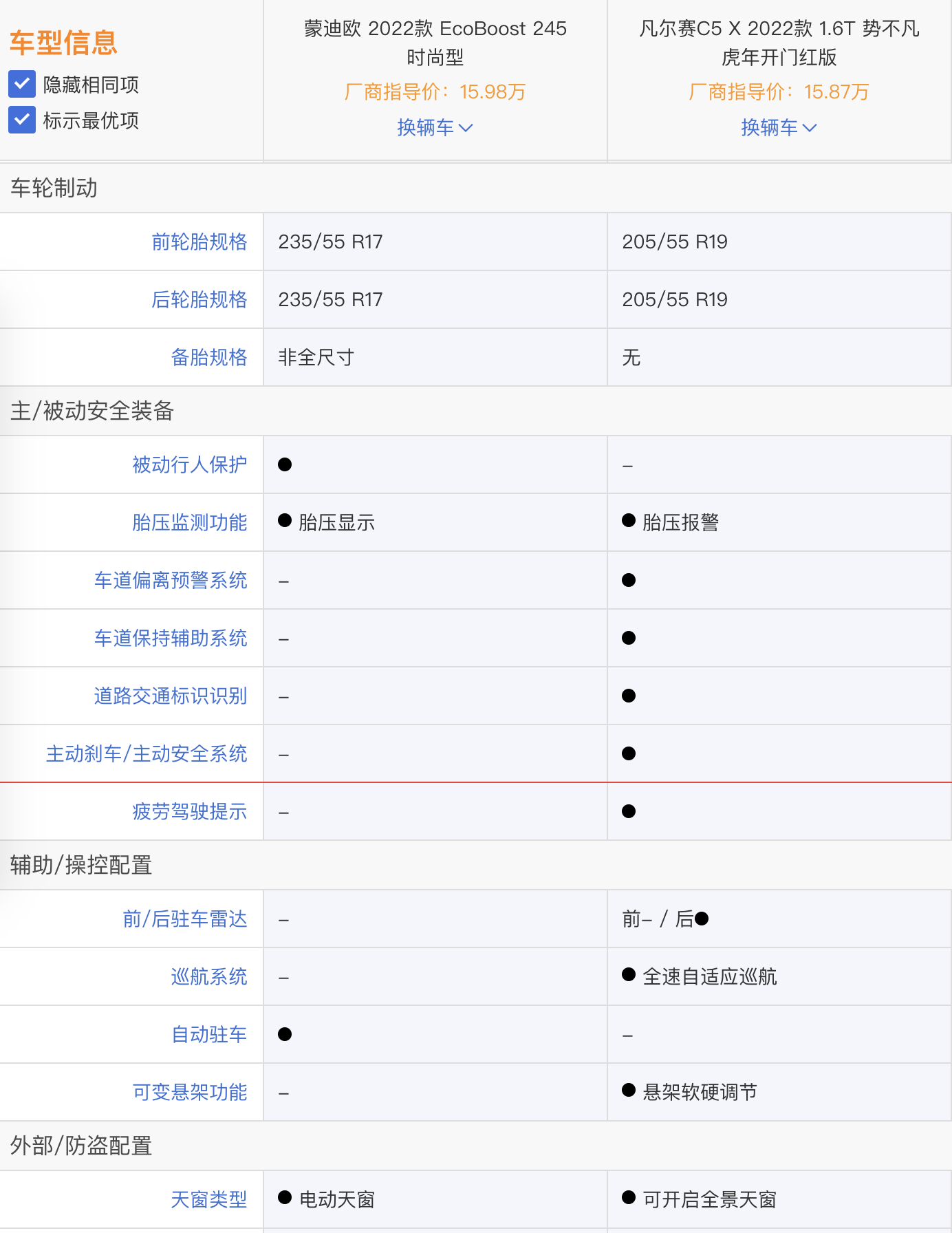The width and height of the screenshot is (952, 1233).
Task: Open the 前/后驻车雷达 link
Action: click(x=185, y=919)
